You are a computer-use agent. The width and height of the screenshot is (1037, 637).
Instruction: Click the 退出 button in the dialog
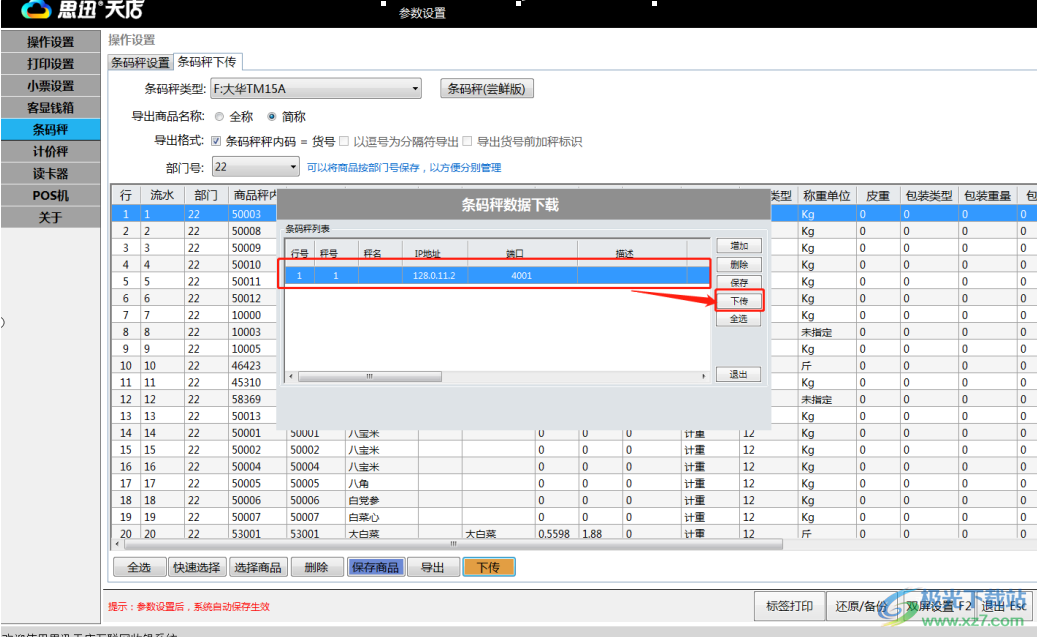tap(739, 374)
